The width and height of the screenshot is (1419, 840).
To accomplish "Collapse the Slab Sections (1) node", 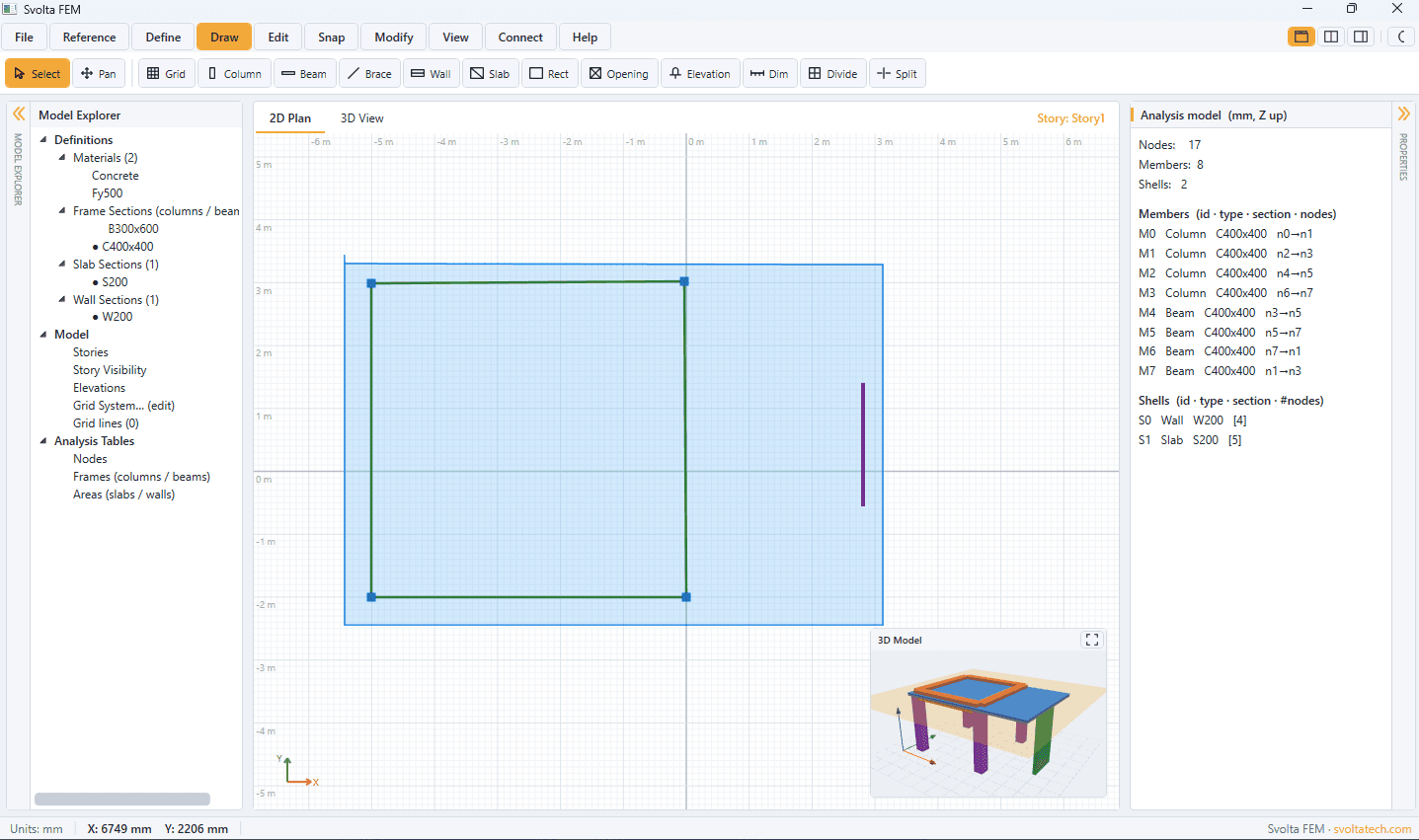I will point(62,265).
